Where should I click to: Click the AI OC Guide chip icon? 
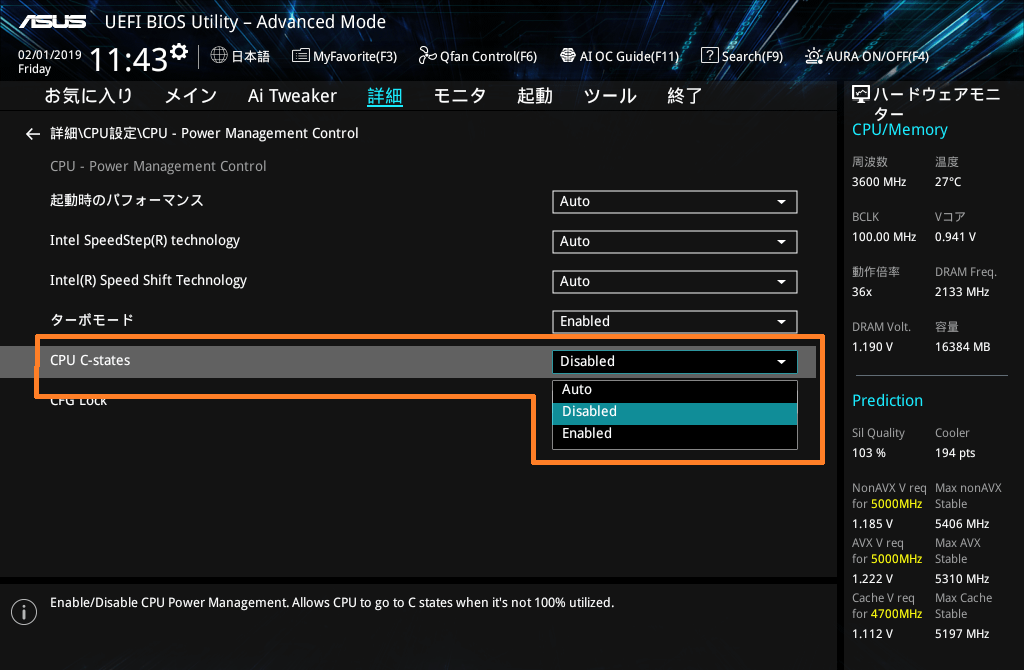point(568,56)
